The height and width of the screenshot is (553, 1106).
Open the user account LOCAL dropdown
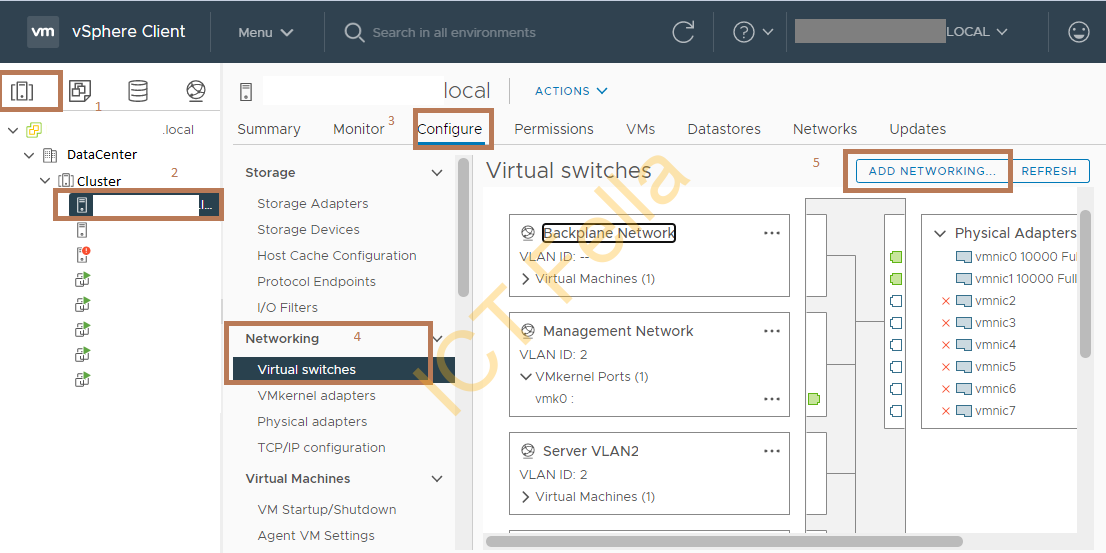pyautogui.click(x=977, y=32)
